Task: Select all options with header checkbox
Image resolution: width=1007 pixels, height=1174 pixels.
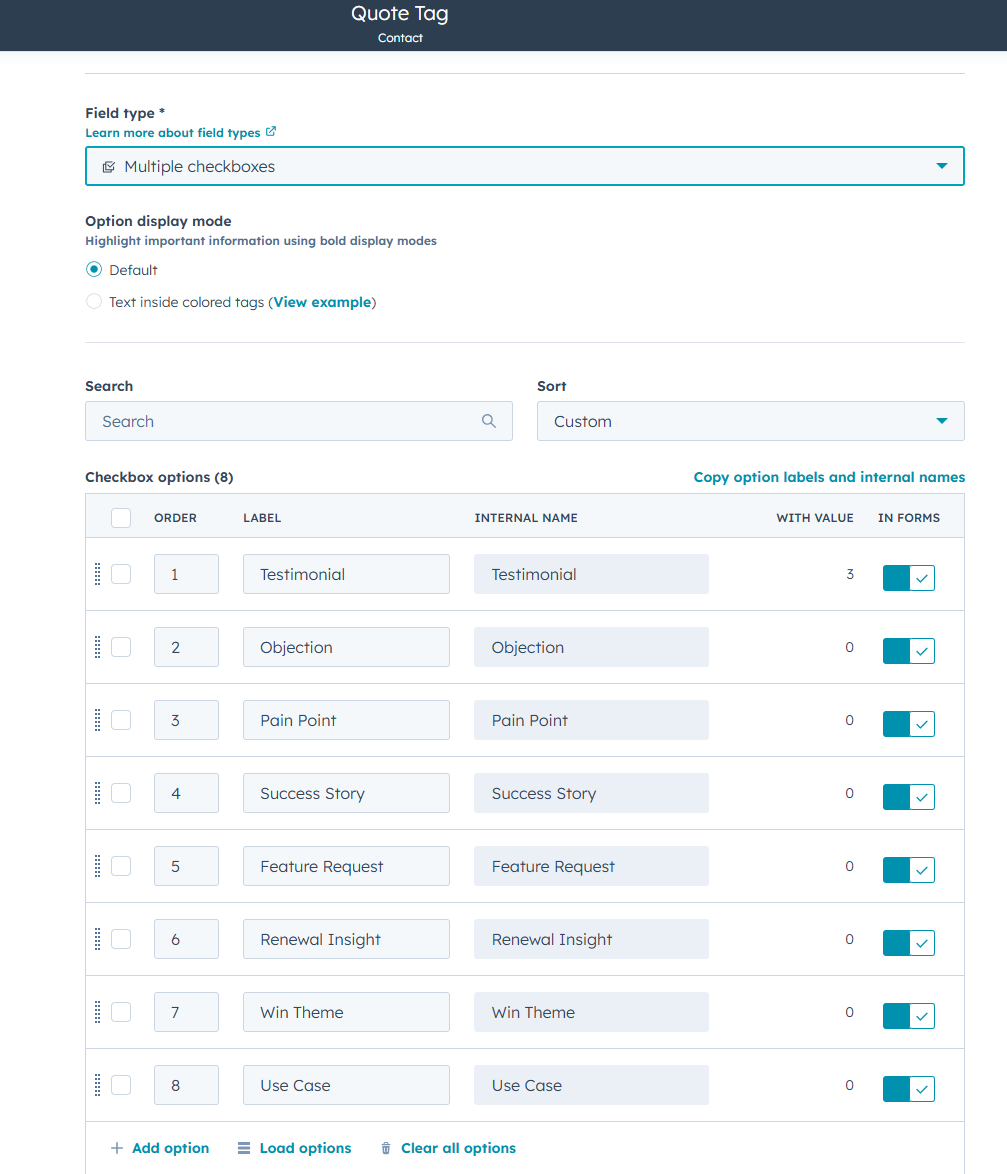Action: point(121,518)
